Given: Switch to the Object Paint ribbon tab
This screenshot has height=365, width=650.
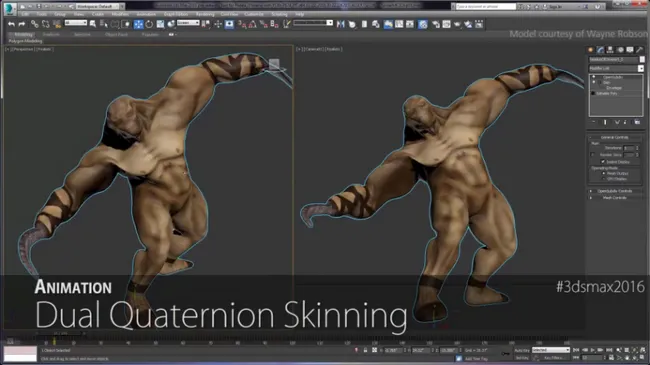Looking at the screenshot, I should 116,34.
